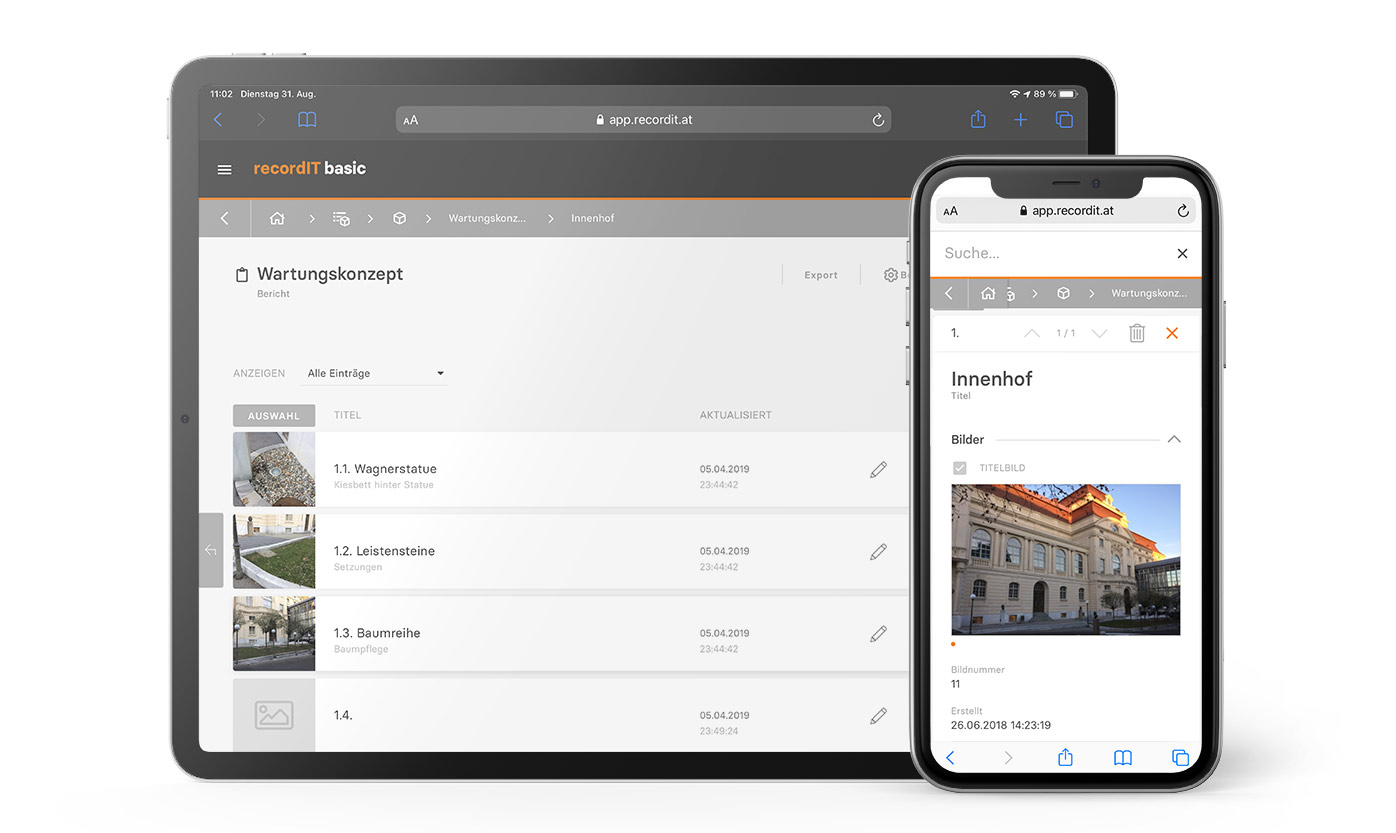Click the Auswahl selection toggle button
Viewport: 1396px width, 833px height.
pos(274,416)
